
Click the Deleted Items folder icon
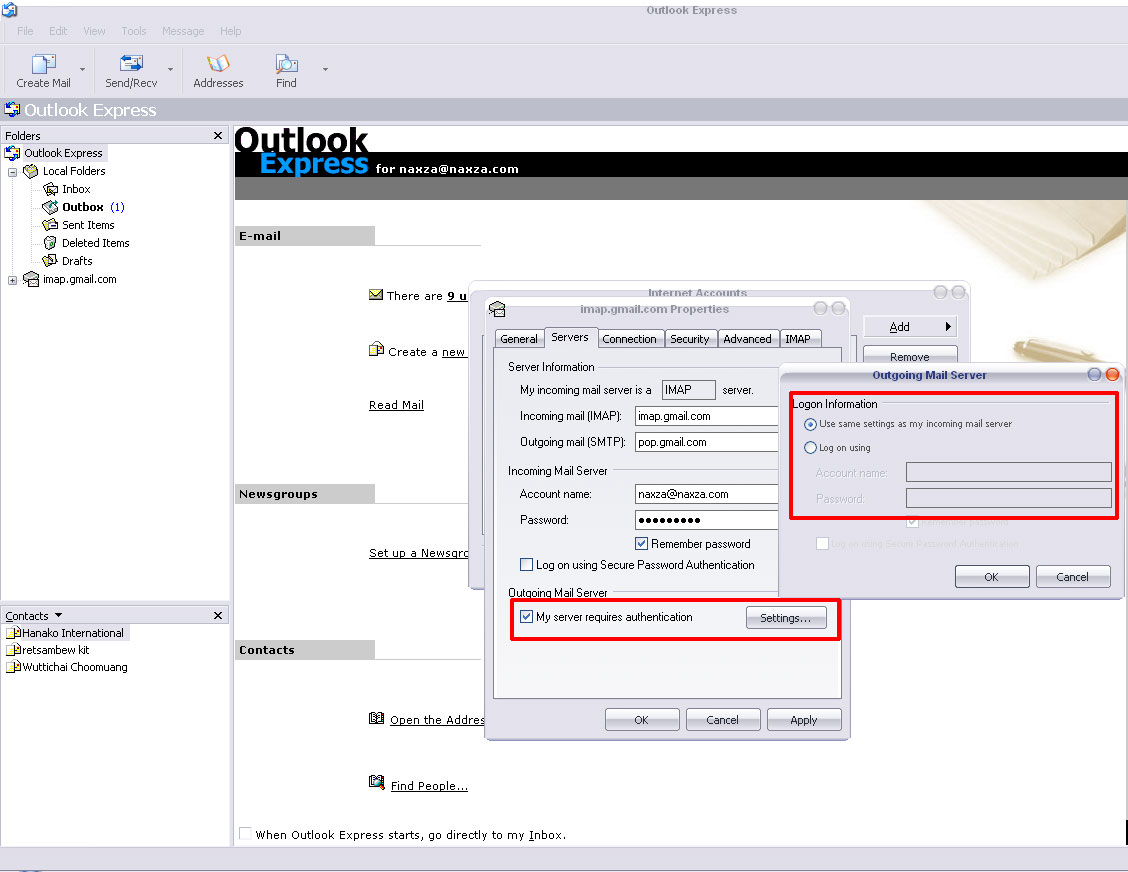coord(50,243)
